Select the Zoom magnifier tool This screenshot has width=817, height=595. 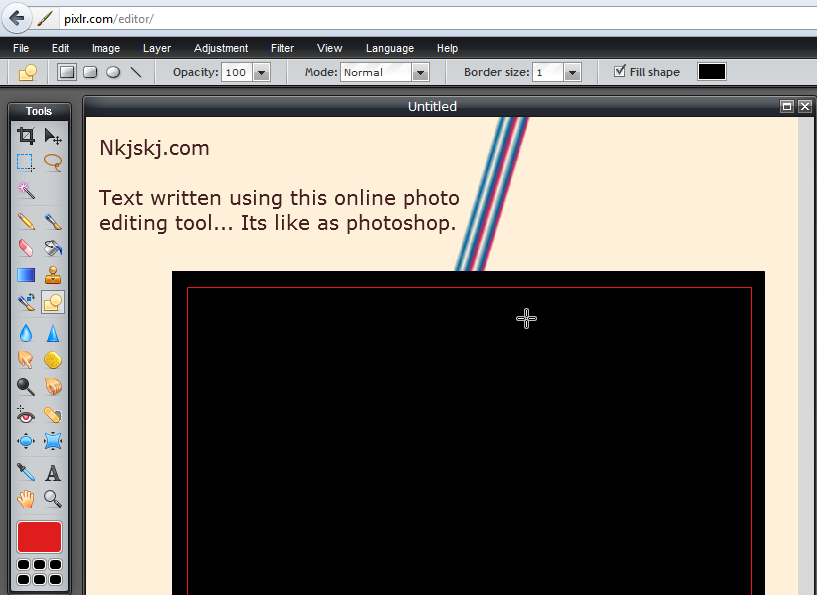pyautogui.click(x=53, y=498)
